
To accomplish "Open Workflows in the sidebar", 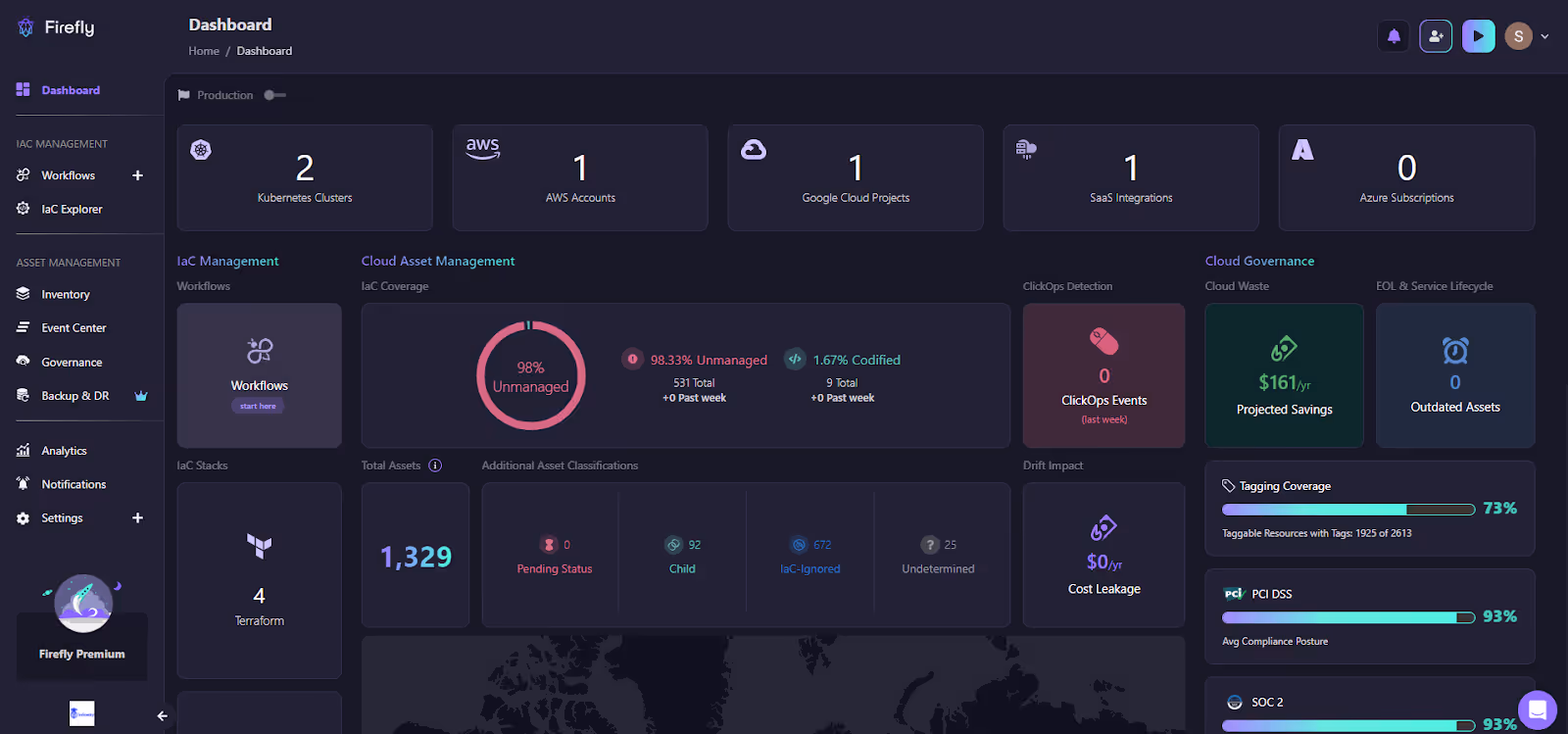I will point(68,175).
